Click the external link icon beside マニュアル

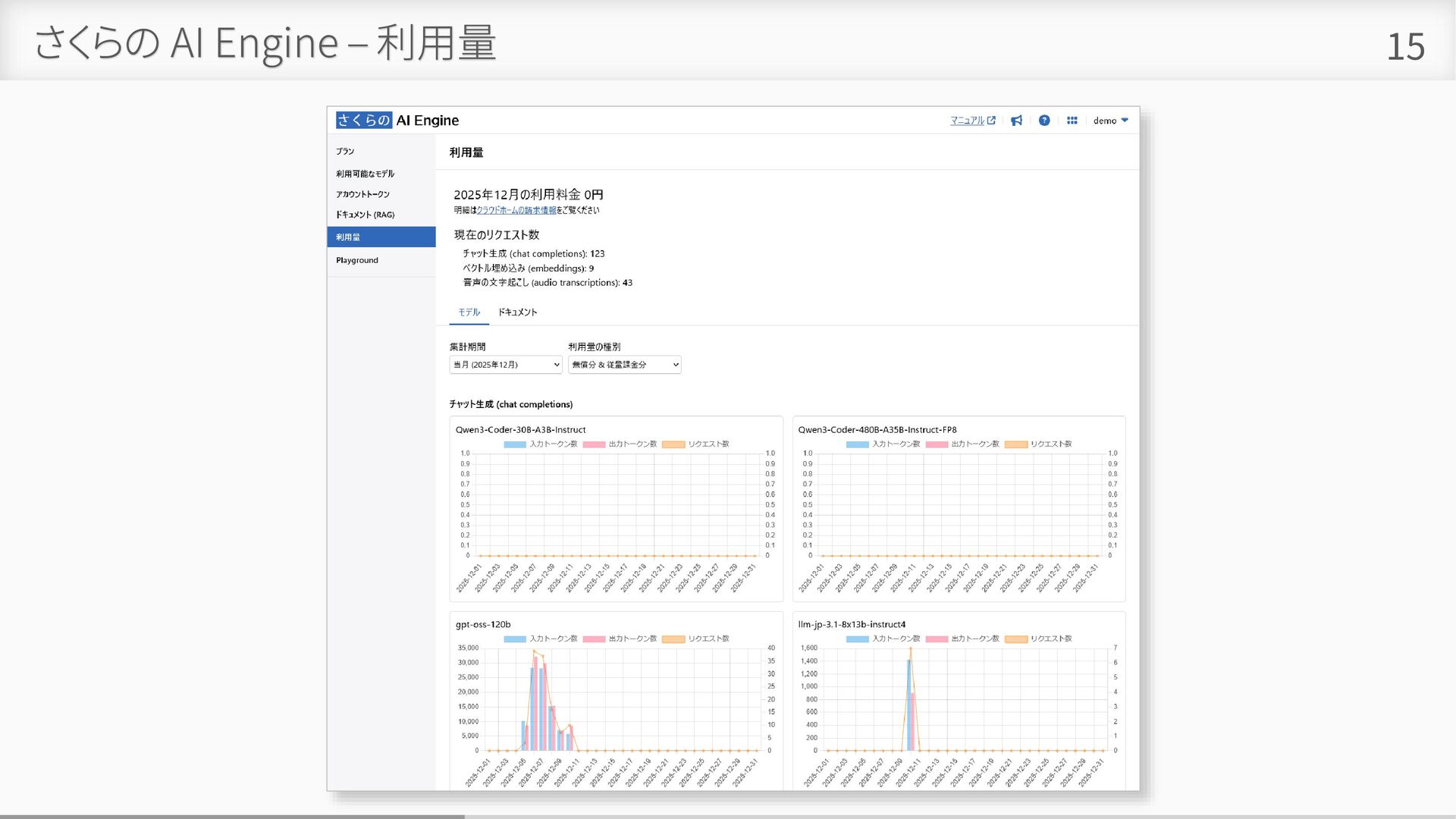(991, 121)
